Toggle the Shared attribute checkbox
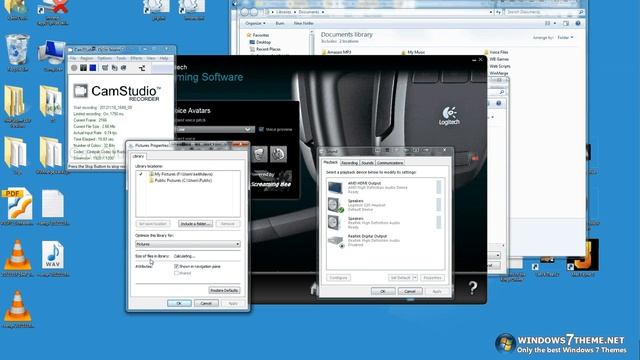This screenshot has width=640, height=360. [x=176, y=273]
